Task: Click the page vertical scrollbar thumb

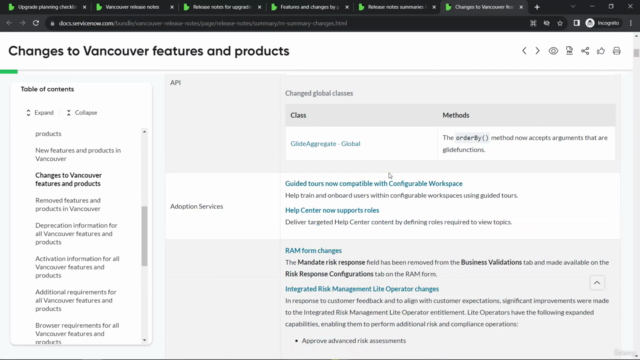Action: pyautogui.click(x=636, y=53)
